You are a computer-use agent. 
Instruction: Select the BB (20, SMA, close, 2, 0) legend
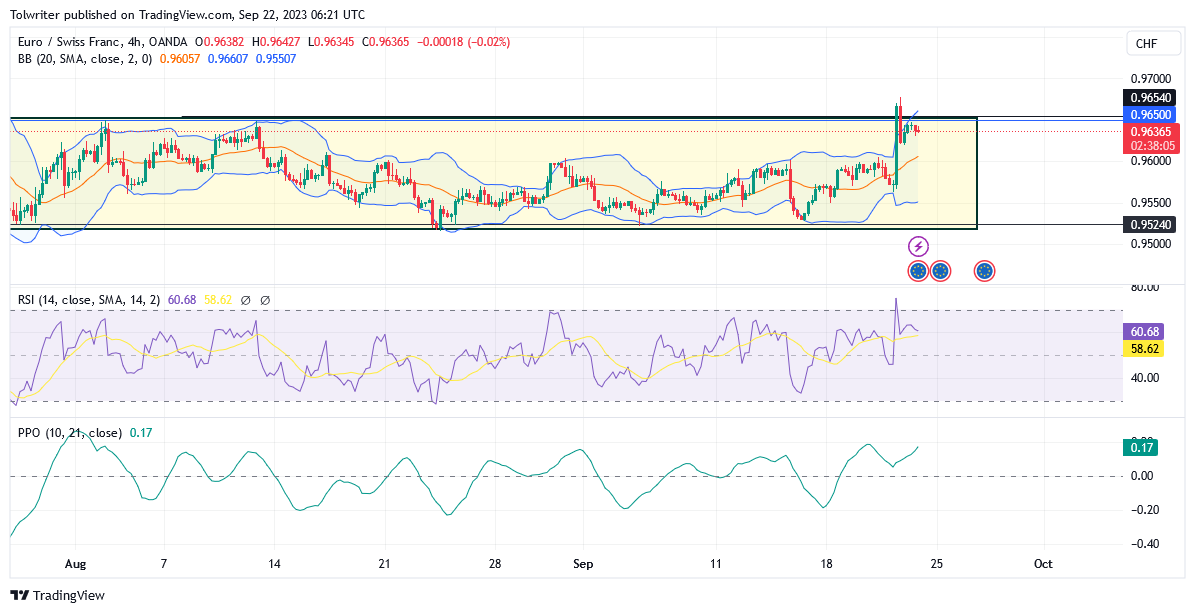point(85,58)
